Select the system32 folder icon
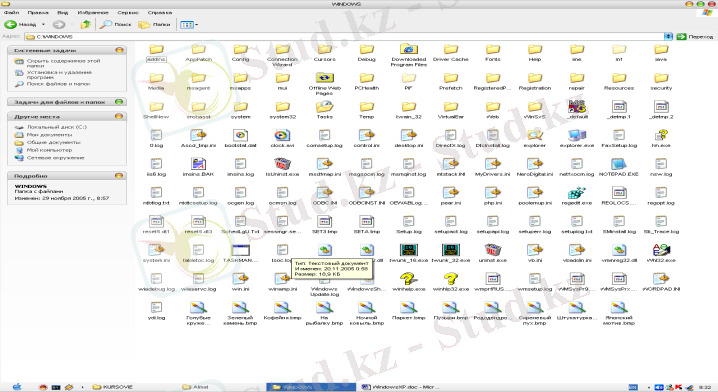 283,107
